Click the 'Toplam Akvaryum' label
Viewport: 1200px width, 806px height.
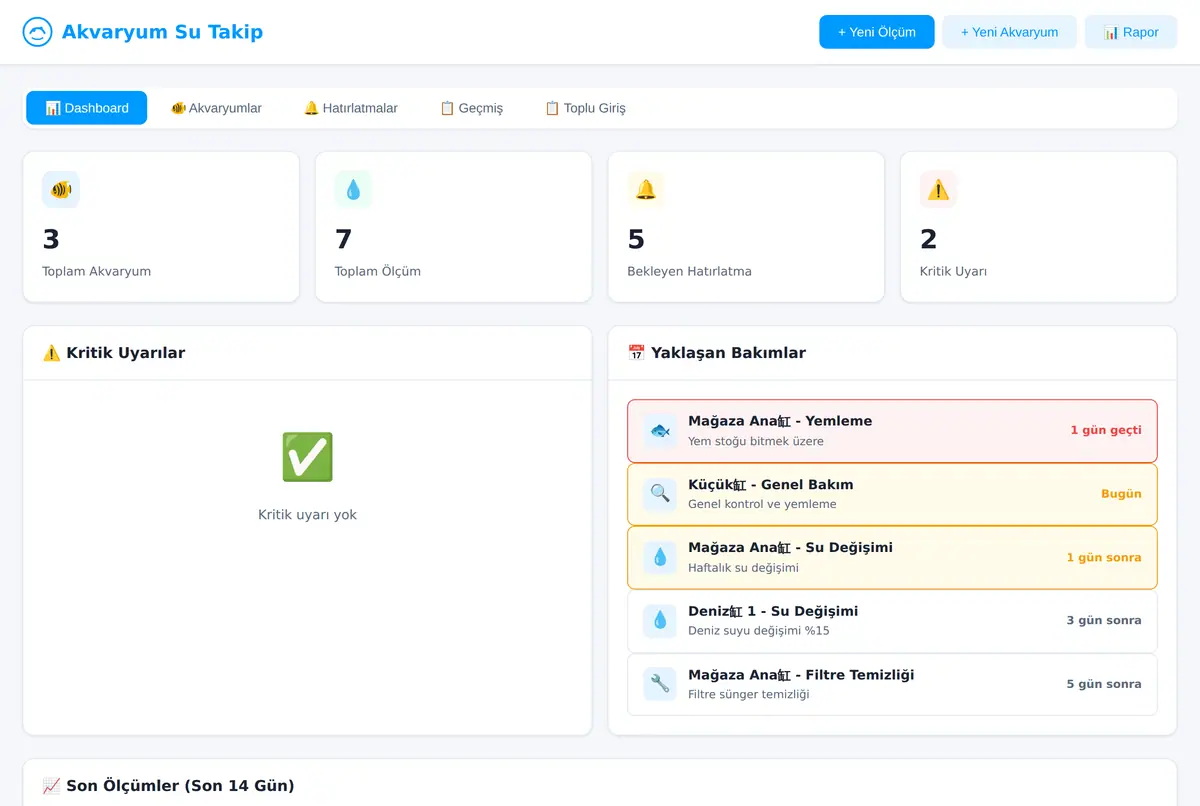(x=97, y=271)
